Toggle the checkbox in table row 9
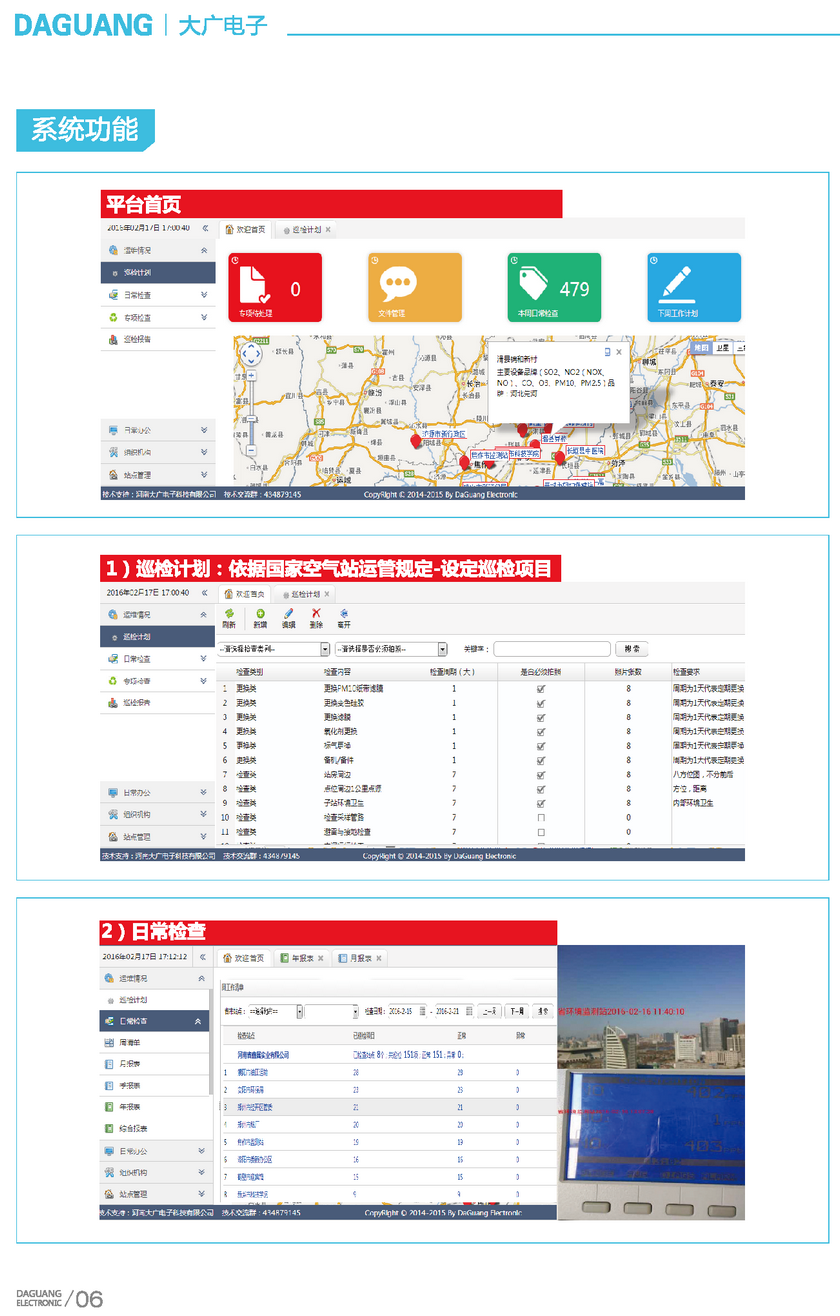 point(541,803)
